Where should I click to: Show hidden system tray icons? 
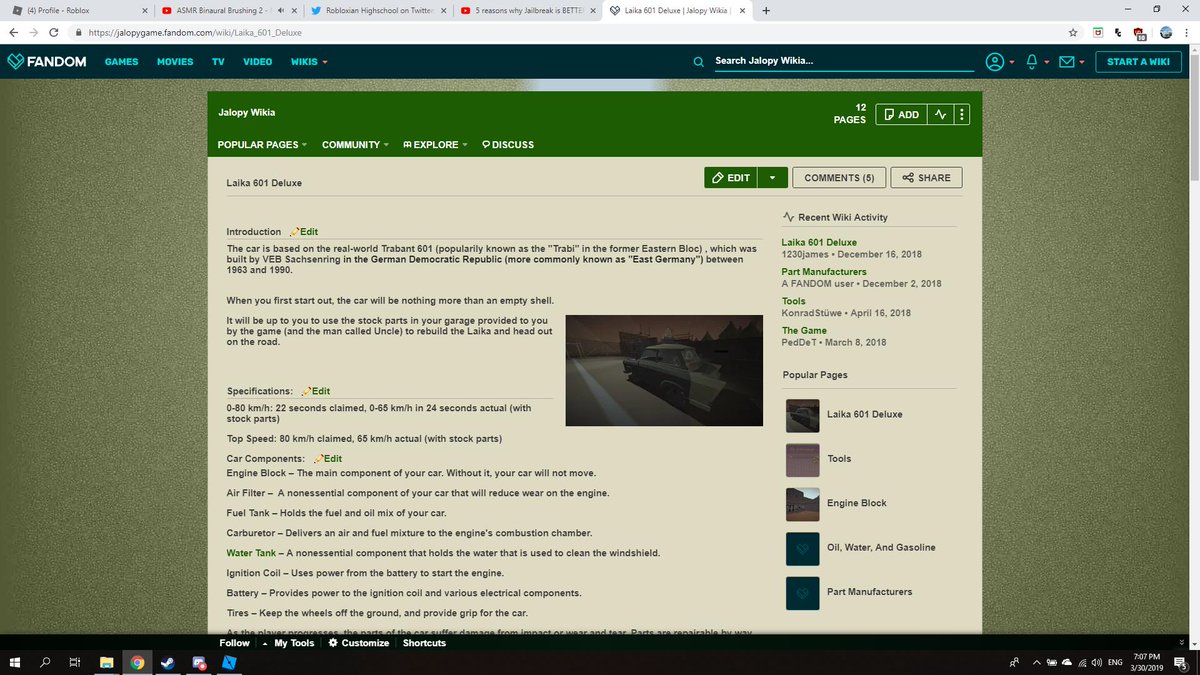tap(1035, 662)
